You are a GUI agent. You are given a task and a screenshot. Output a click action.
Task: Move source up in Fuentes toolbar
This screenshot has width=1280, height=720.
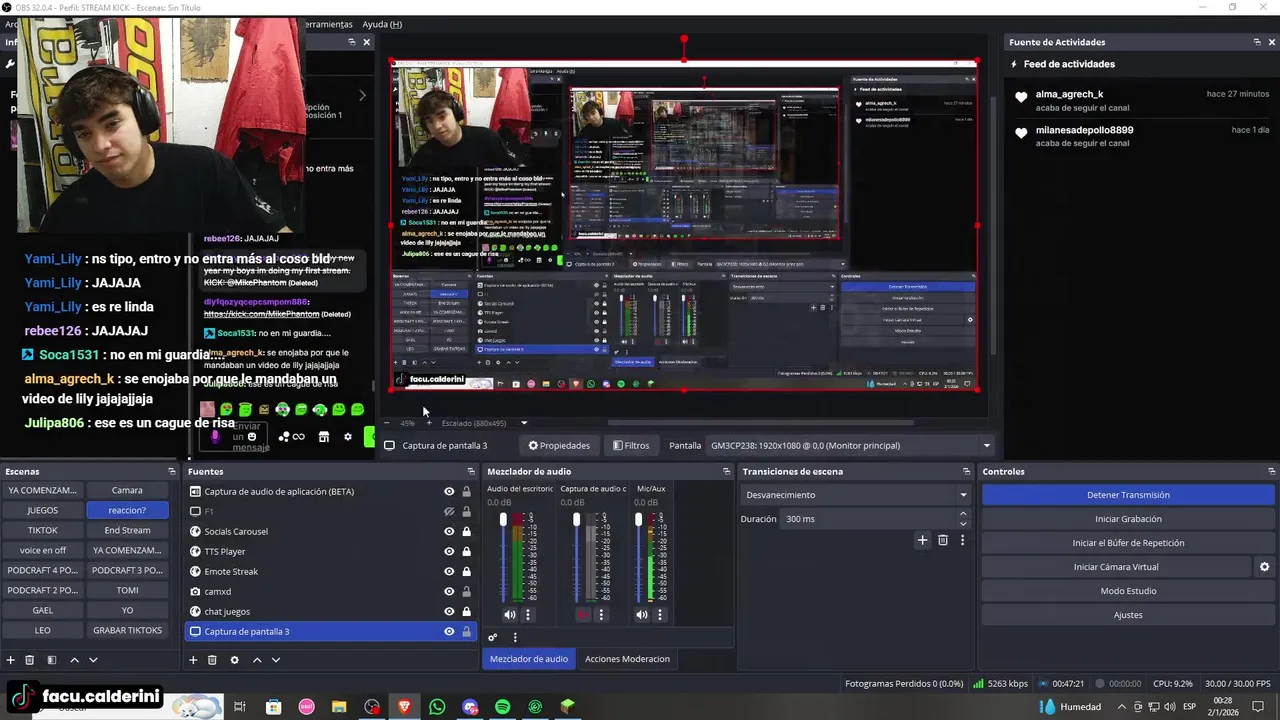coord(257,660)
